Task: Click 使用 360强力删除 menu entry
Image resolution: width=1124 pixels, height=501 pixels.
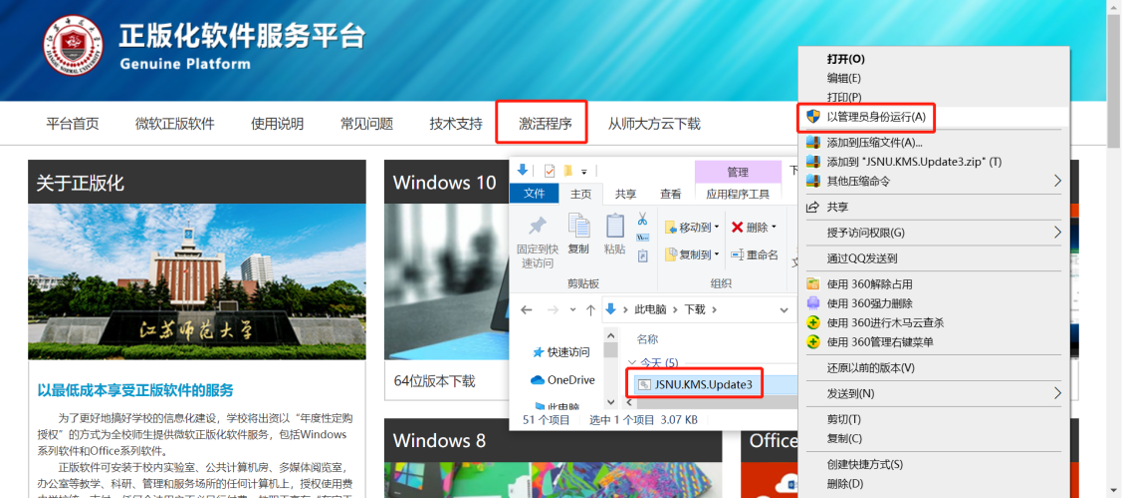Action: (870, 303)
